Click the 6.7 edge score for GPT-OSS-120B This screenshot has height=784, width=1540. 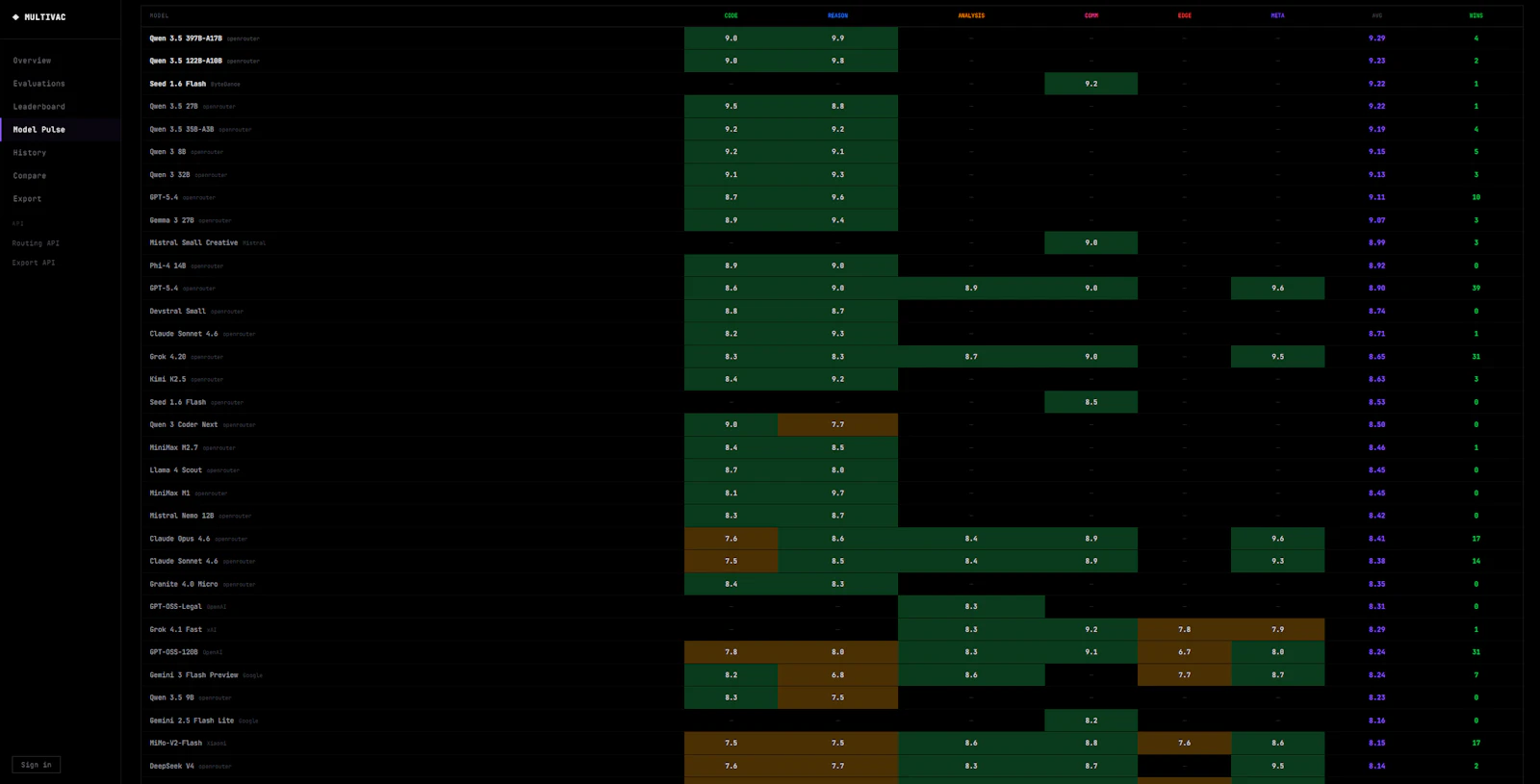[1184, 652]
